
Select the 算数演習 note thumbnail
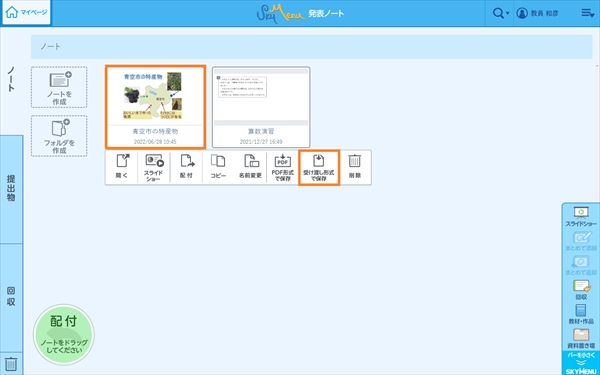(x=261, y=107)
